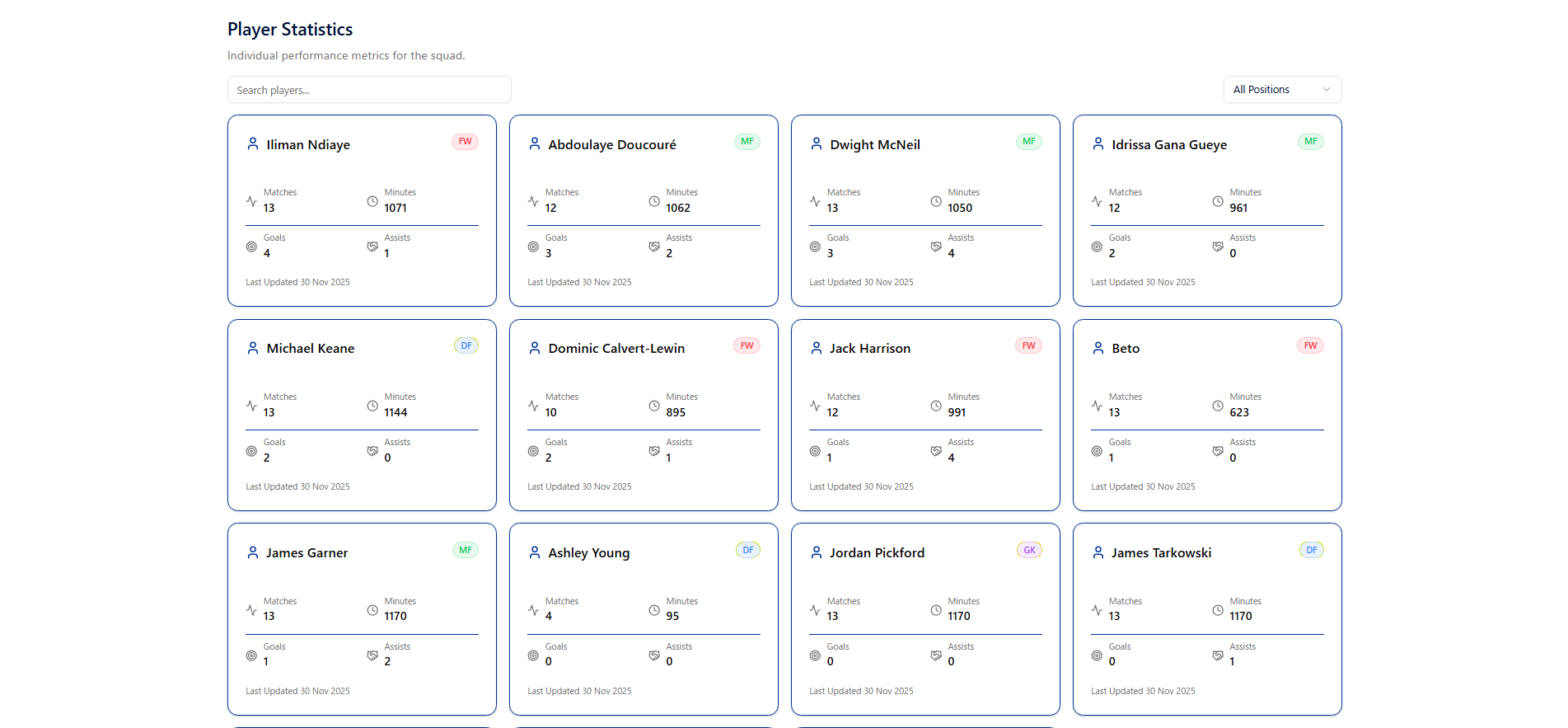Click the user icon beside Iliman Ndiaye
Image resolution: width=1568 pixels, height=728 pixels.
tap(253, 143)
